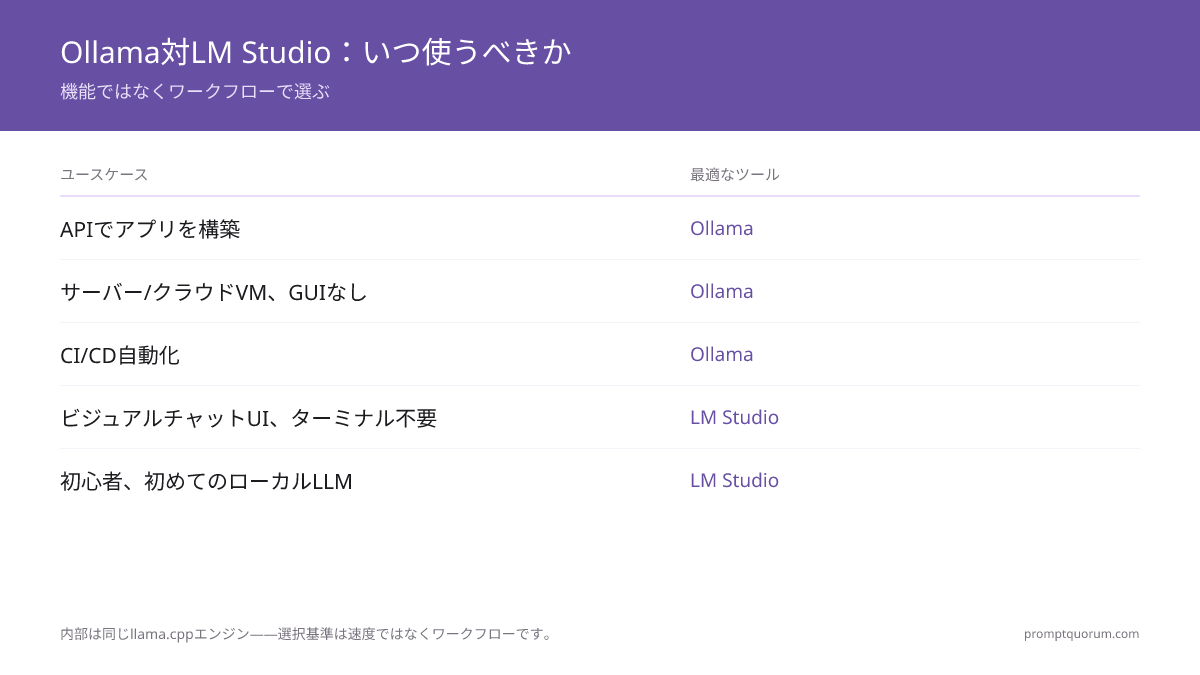Image resolution: width=1200 pixels, height=675 pixels.
Task: Select the 'サーバー/クラウドVM、GUIなし' cell
Action: click(x=214, y=292)
